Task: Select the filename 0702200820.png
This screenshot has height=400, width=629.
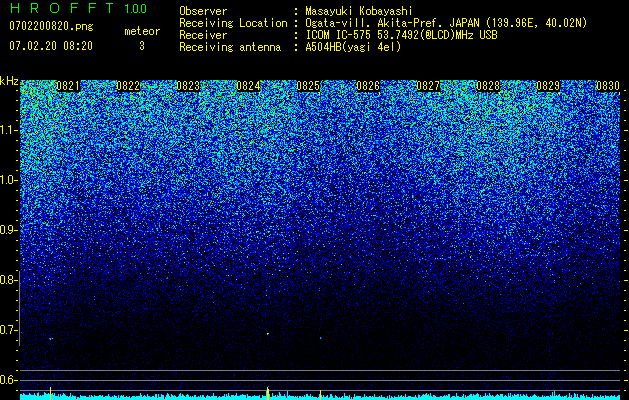Action: pyautogui.click(x=51, y=27)
